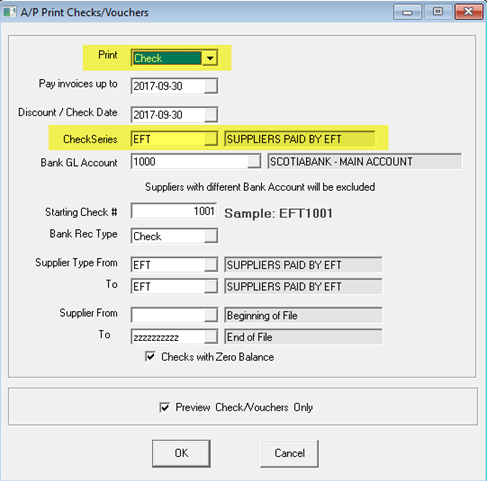Click the lookup button beside Pay invoices up to

click(x=211, y=86)
